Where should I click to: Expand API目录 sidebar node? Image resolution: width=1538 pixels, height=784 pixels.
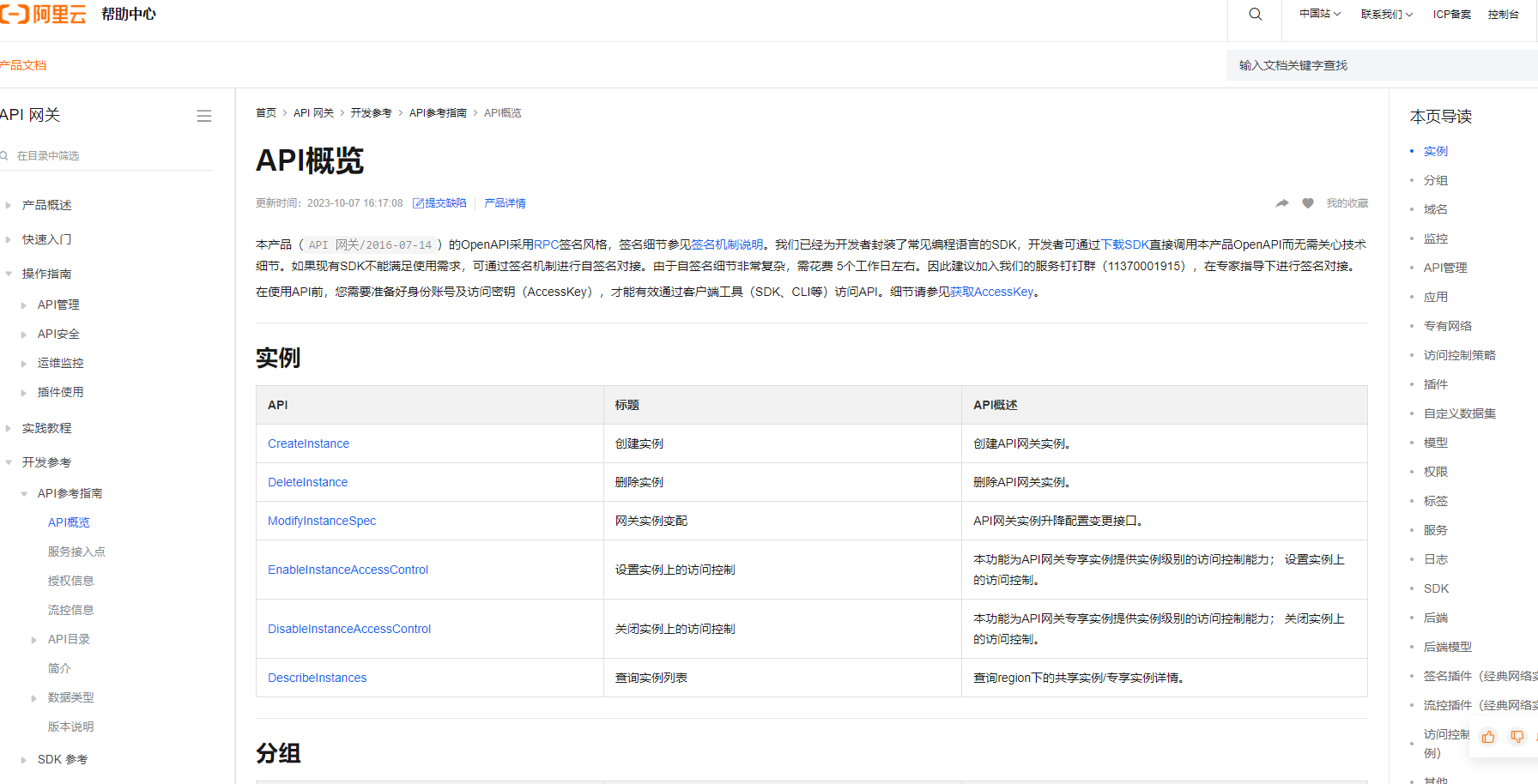click(x=34, y=639)
